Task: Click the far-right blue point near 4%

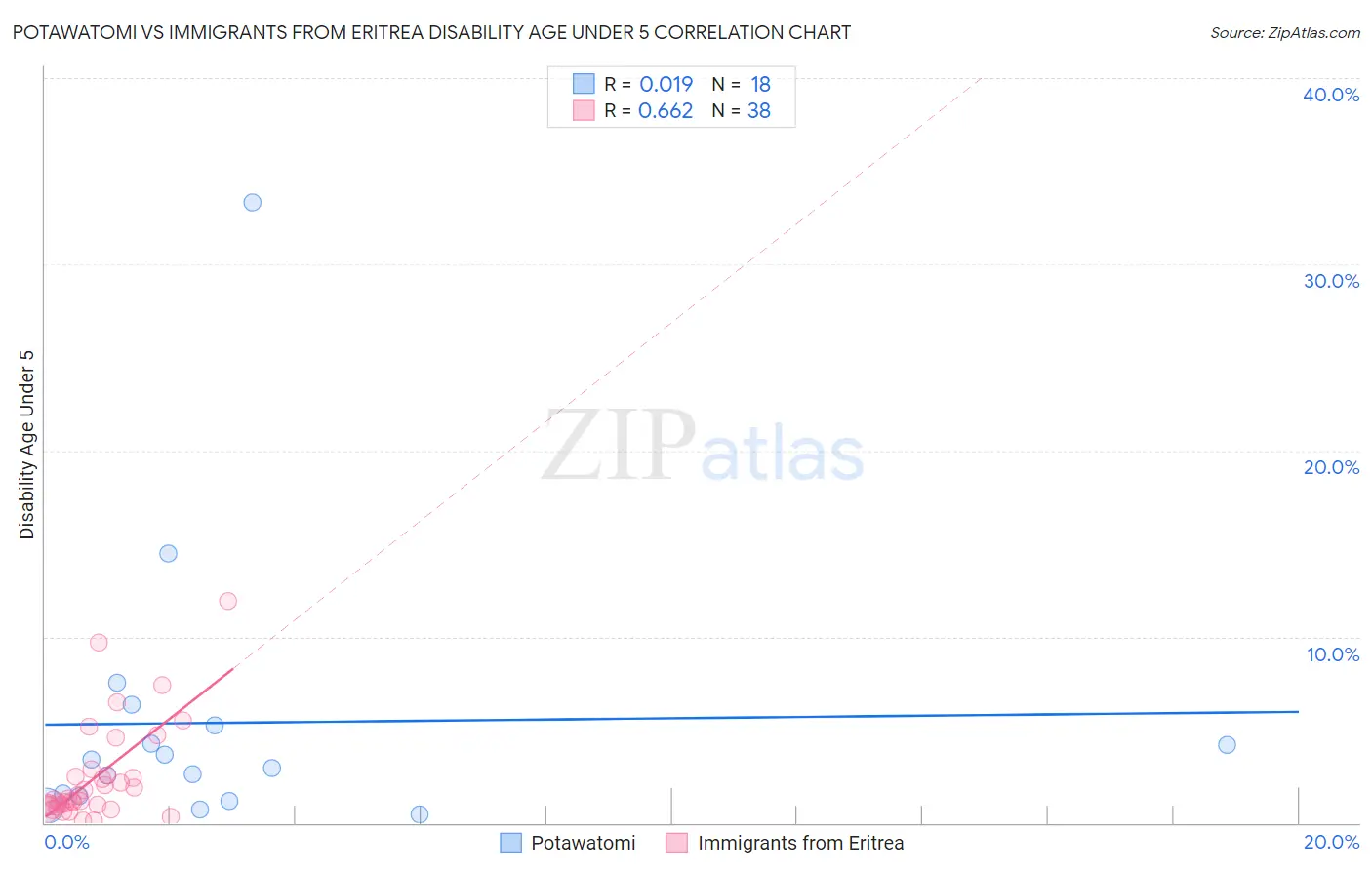Action: click(x=1227, y=745)
